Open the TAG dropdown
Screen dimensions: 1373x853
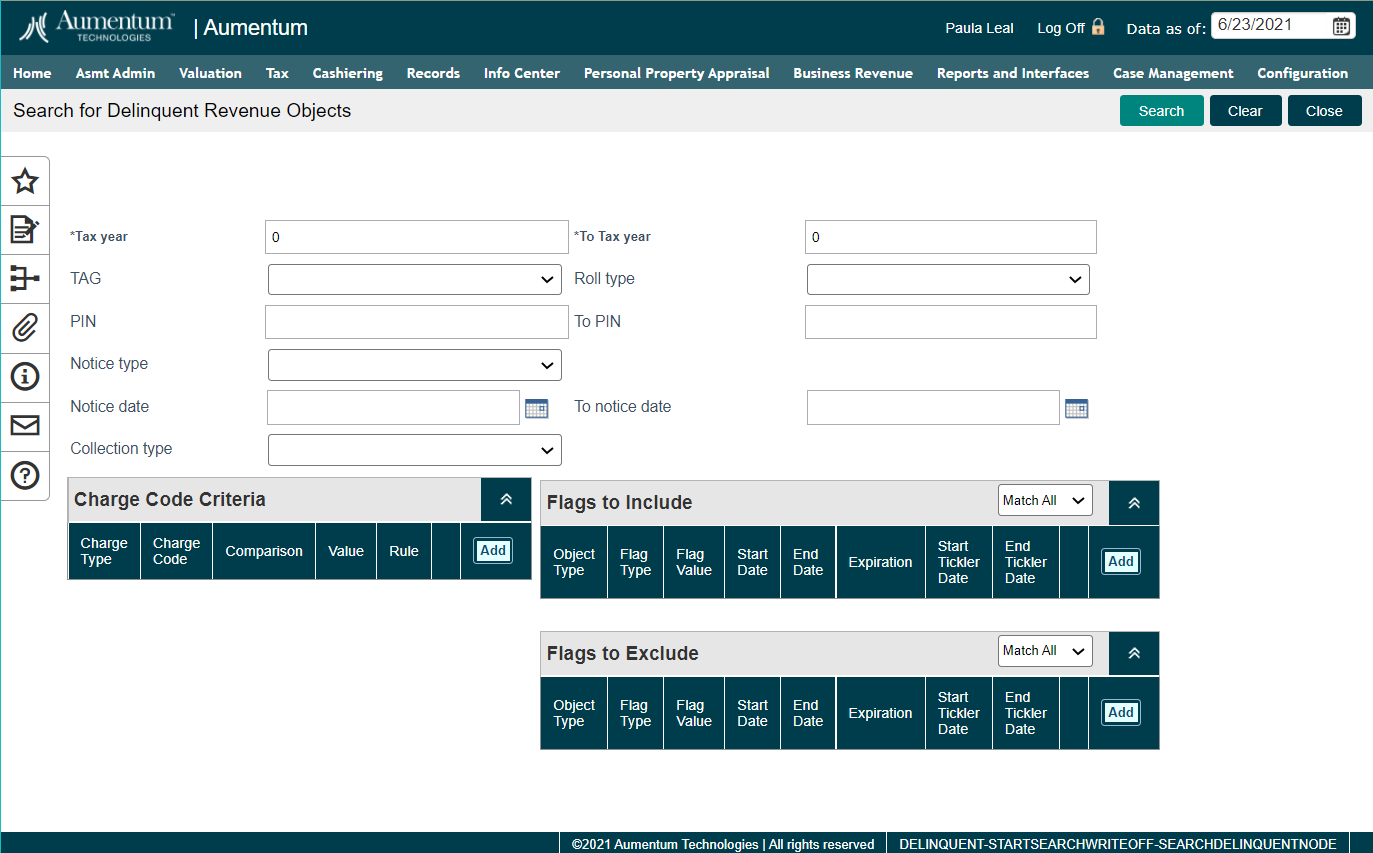click(415, 280)
